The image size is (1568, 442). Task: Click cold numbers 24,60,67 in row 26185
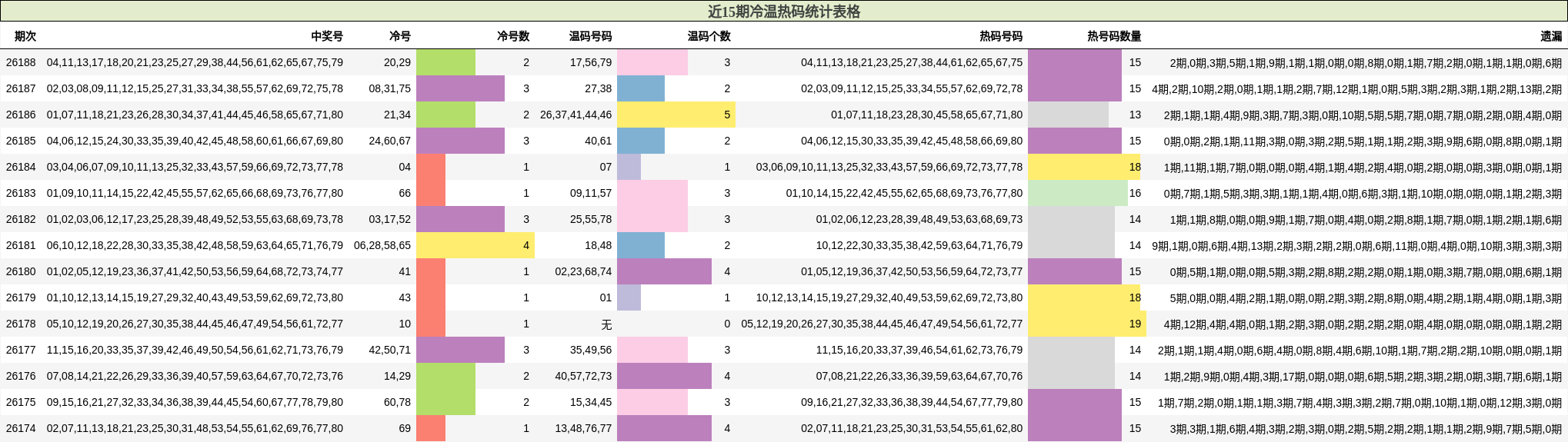[390, 141]
